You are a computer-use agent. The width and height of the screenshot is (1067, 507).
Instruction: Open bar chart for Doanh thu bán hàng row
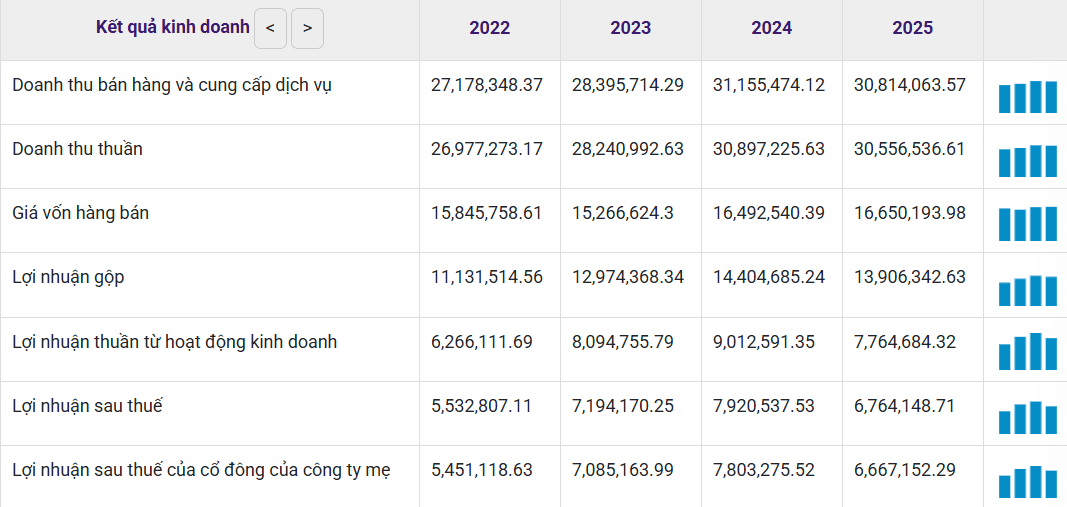coord(1028,97)
